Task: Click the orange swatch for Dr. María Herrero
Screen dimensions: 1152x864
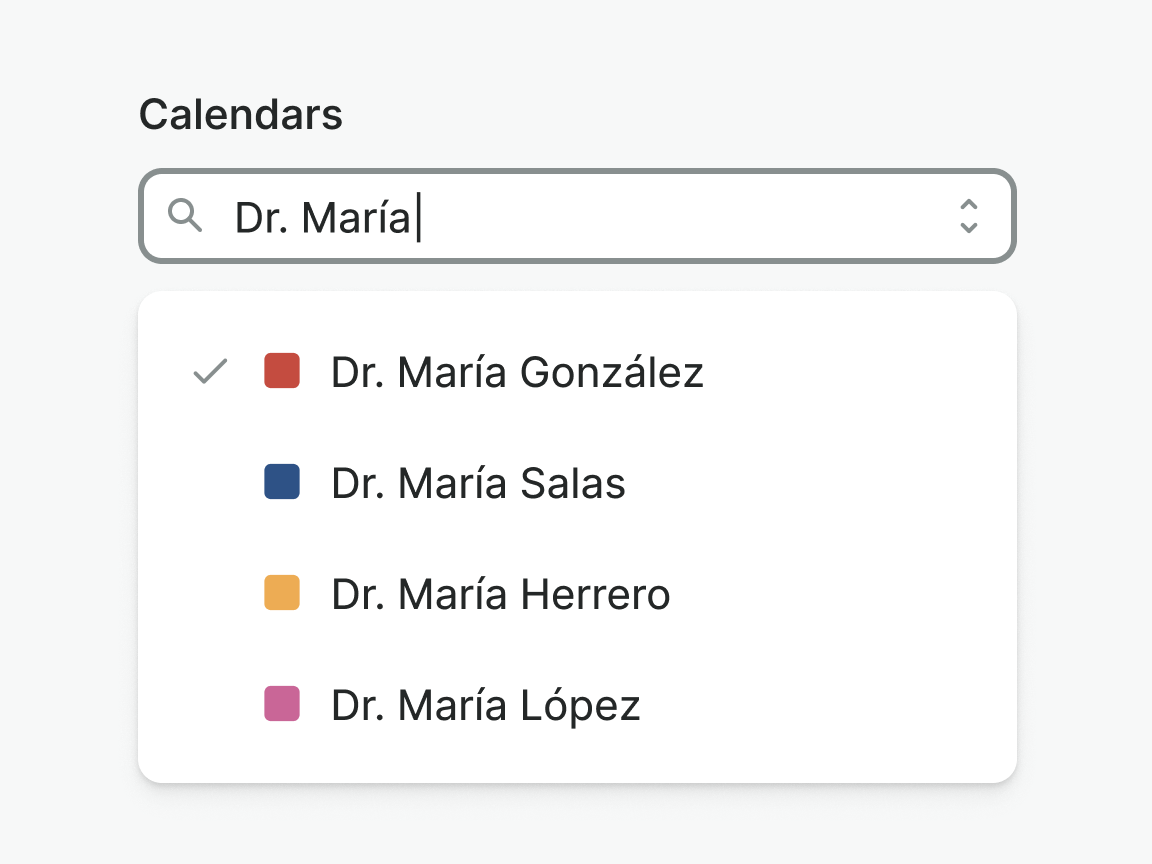Action: tap(282, 593)
